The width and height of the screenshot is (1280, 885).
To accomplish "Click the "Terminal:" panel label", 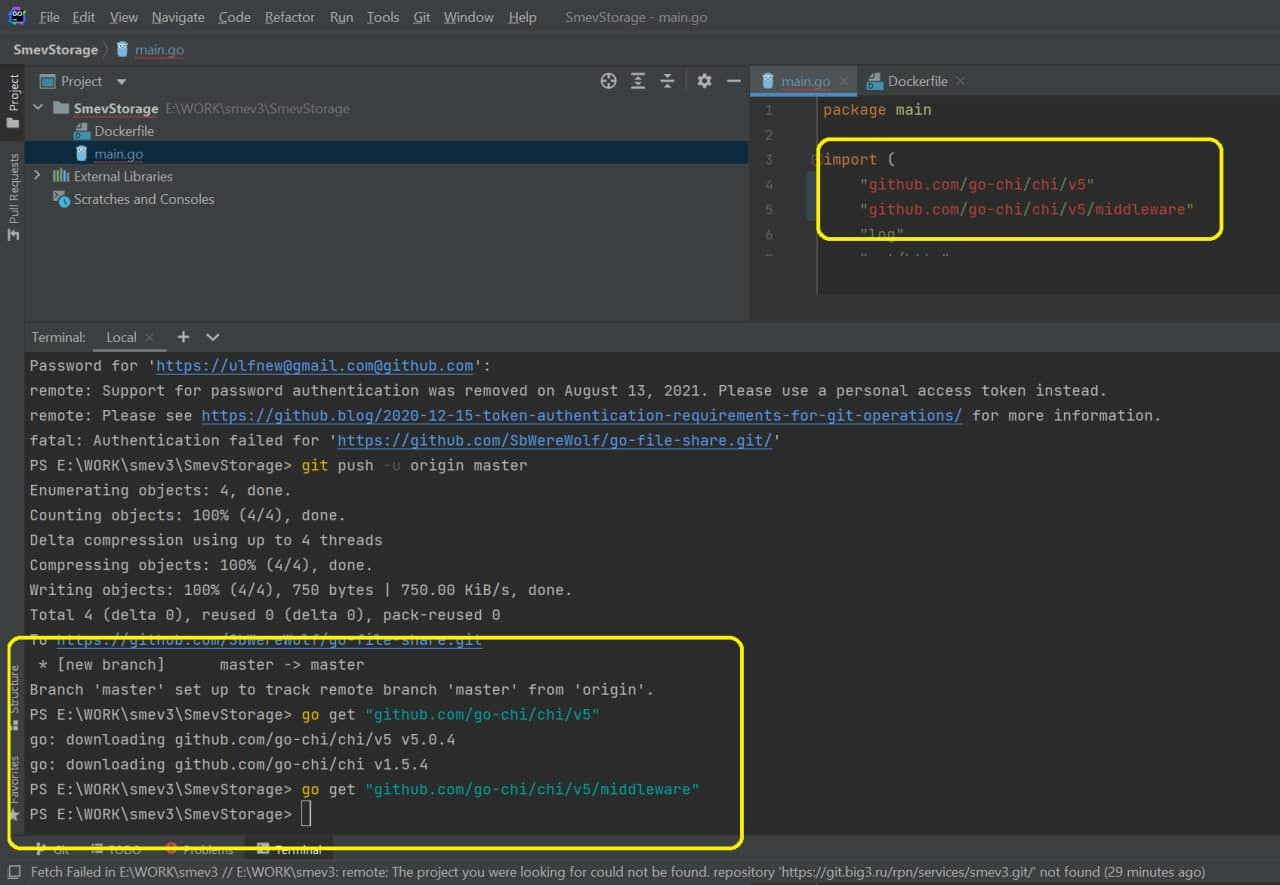I will coord(58,337).
